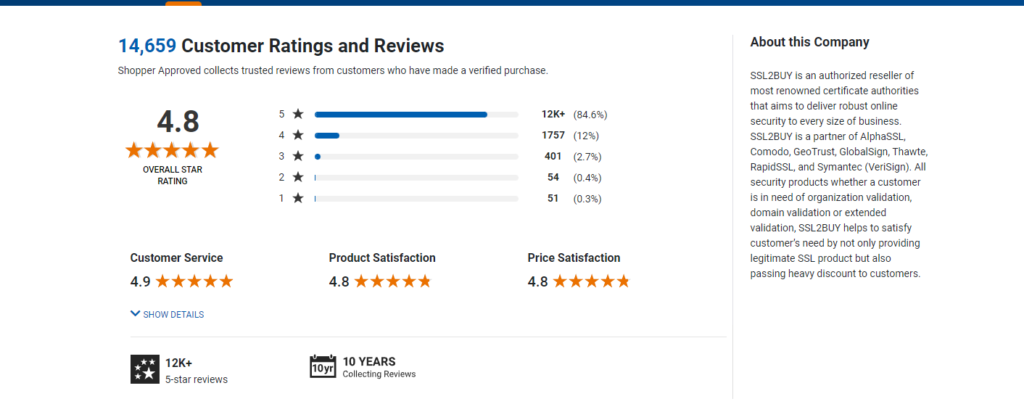Select the 4-star rating bar

tap(416, 135)
